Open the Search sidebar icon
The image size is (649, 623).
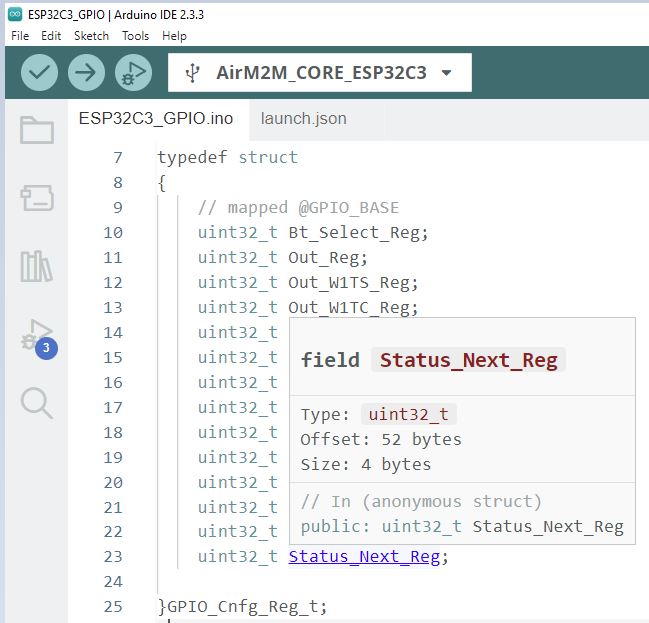37,403
